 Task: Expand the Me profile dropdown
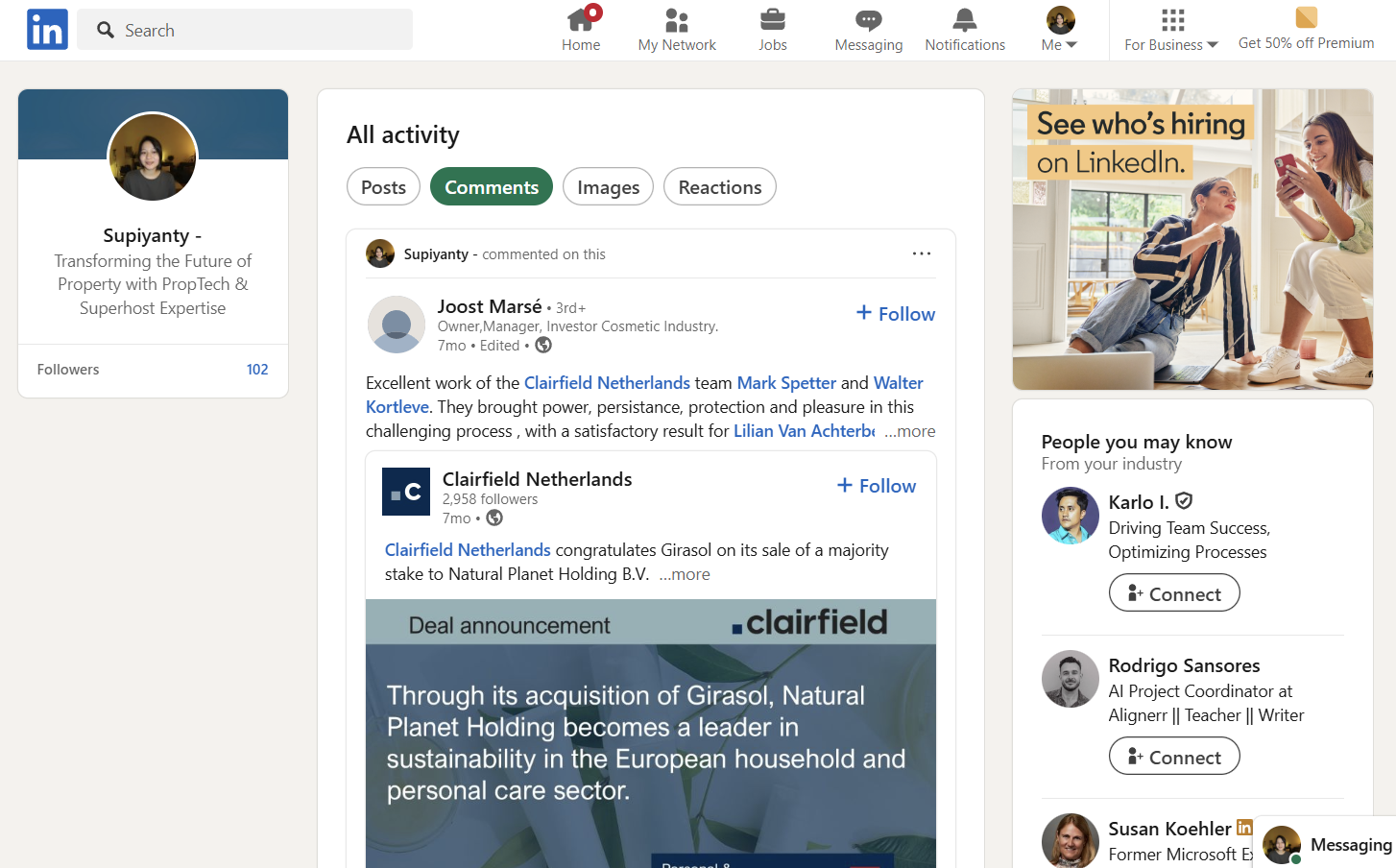1060,30
